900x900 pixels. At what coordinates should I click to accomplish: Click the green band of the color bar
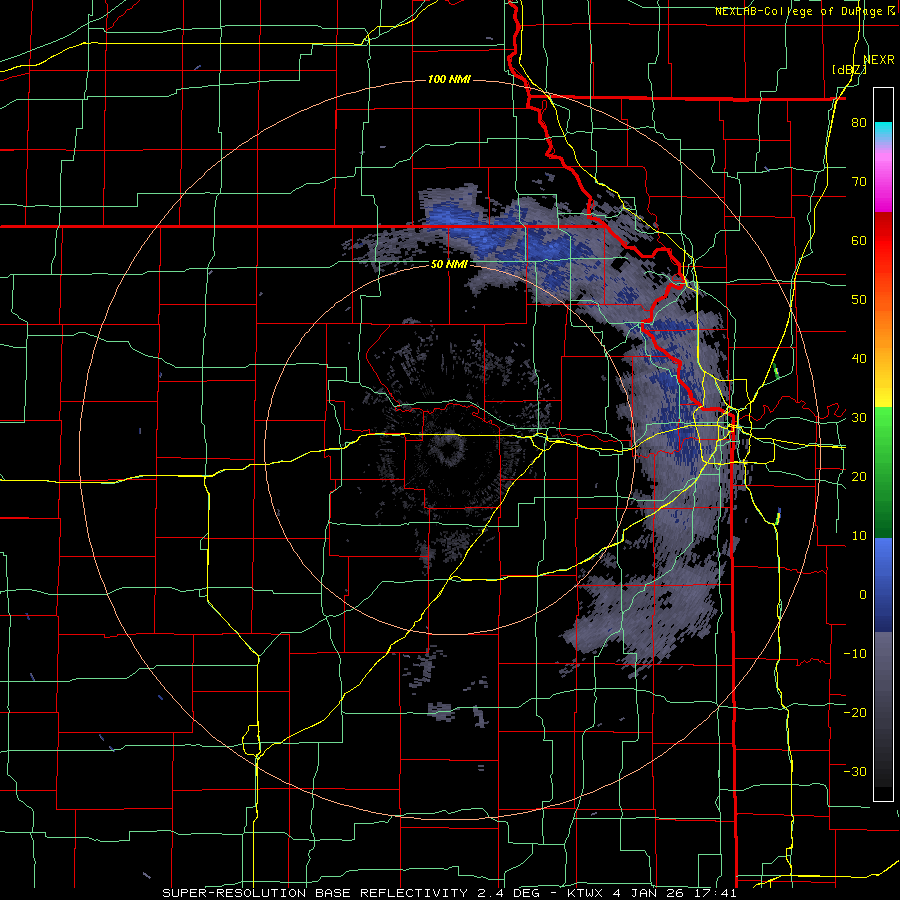click(883, 472)
